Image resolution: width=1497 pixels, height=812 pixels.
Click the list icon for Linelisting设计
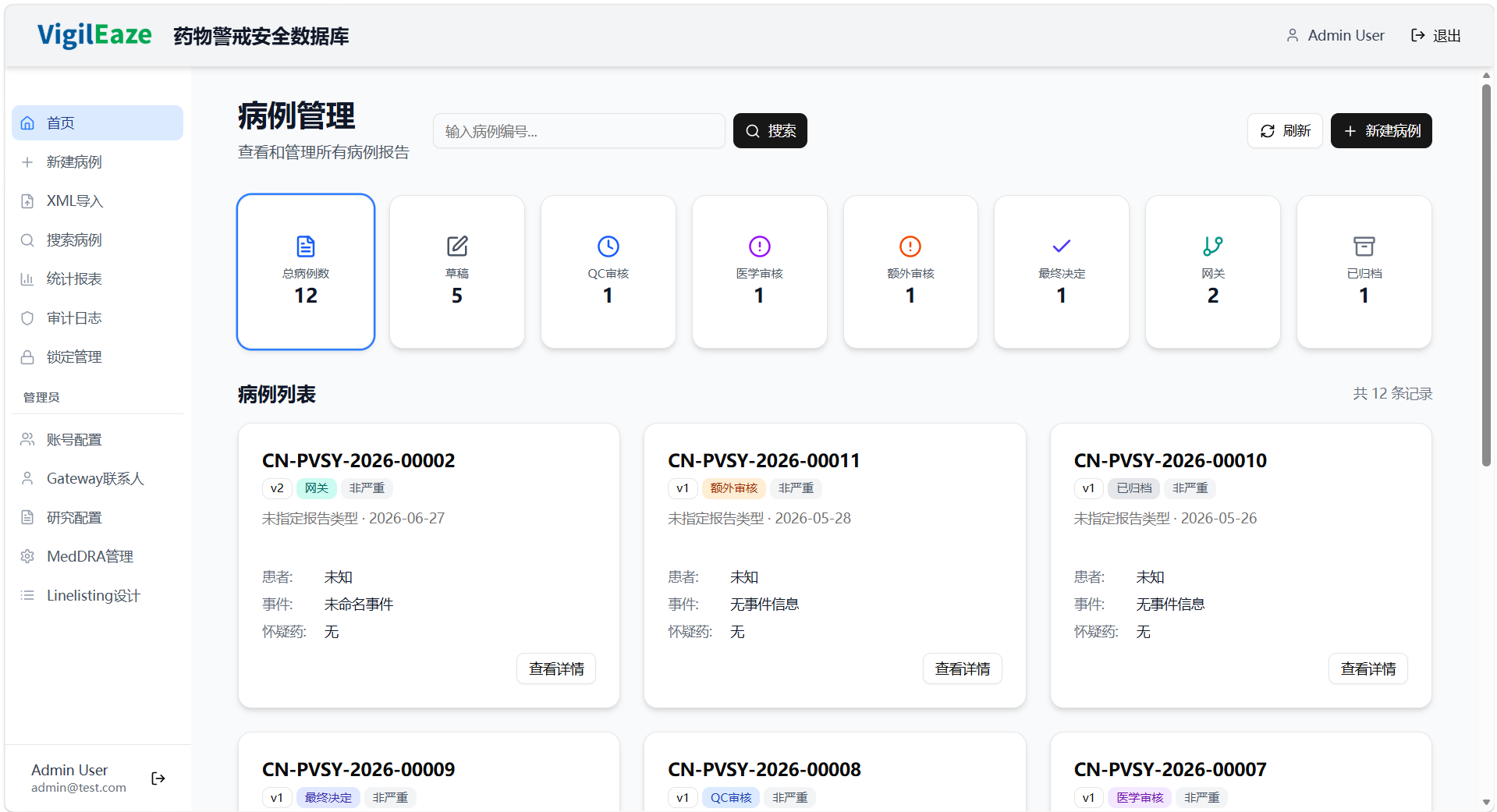point(27,595)
